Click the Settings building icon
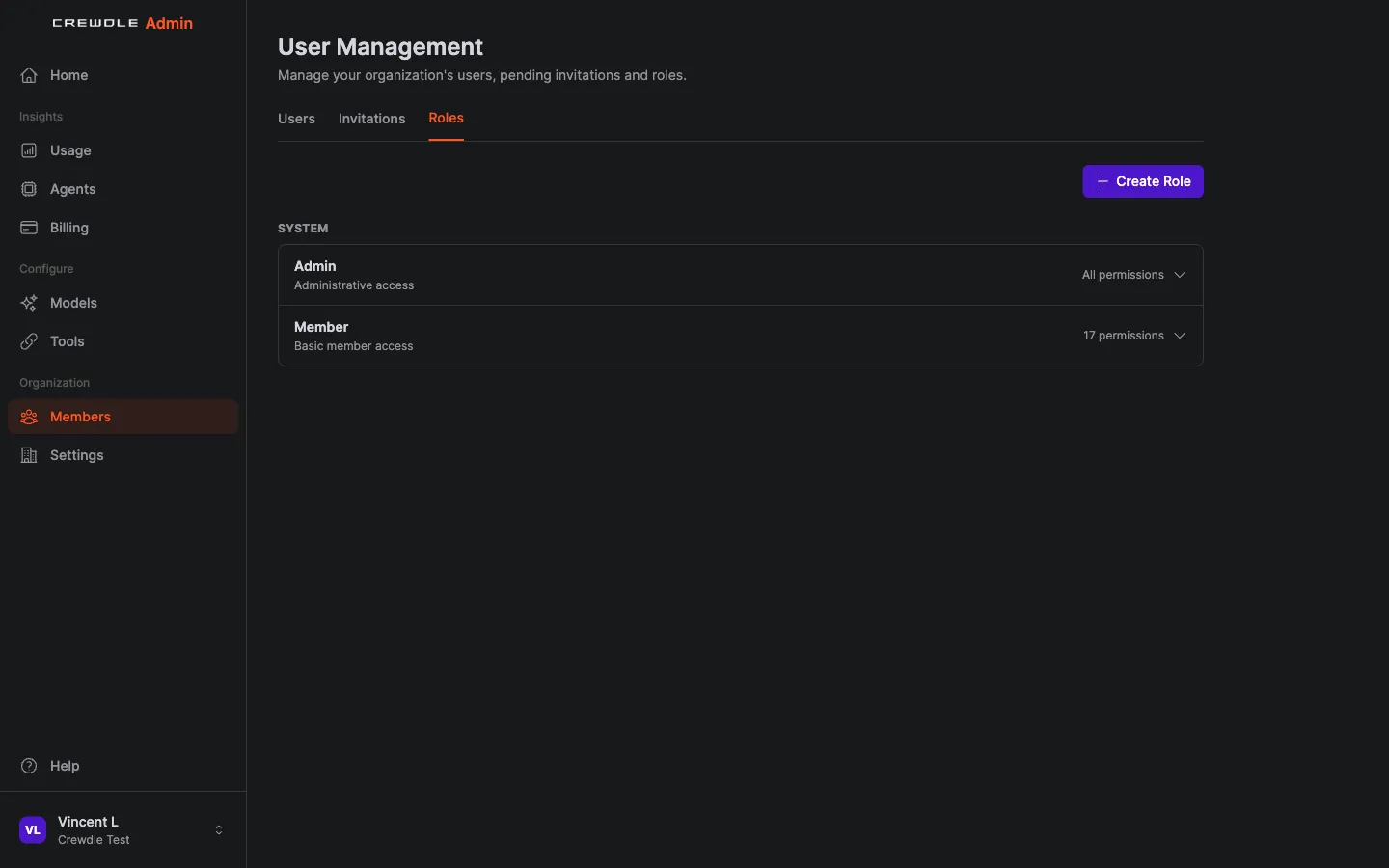 29,455
